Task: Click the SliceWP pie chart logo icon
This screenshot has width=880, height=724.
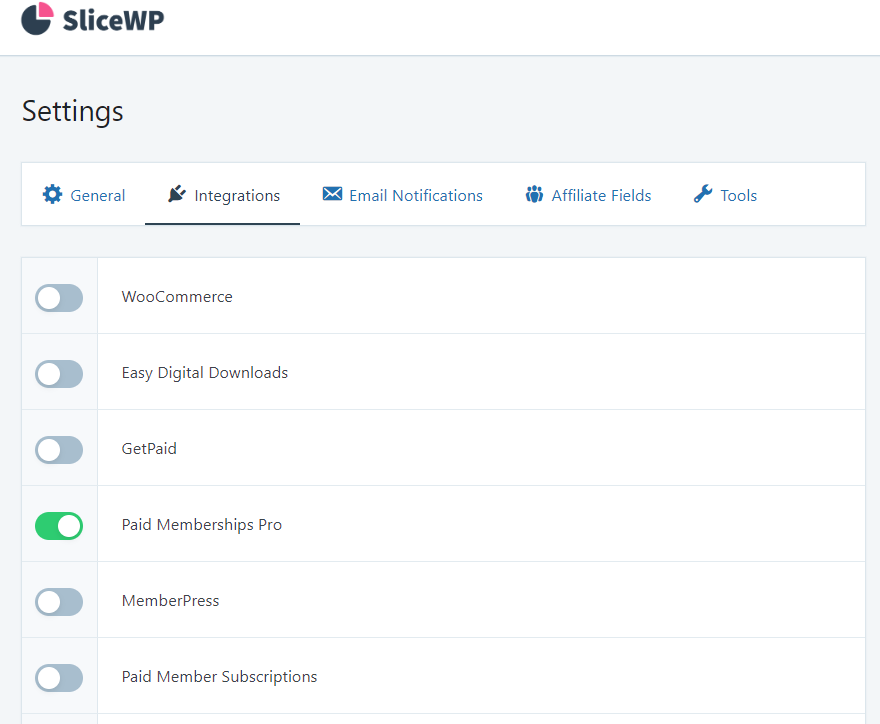Action: (x=36, y=19)
